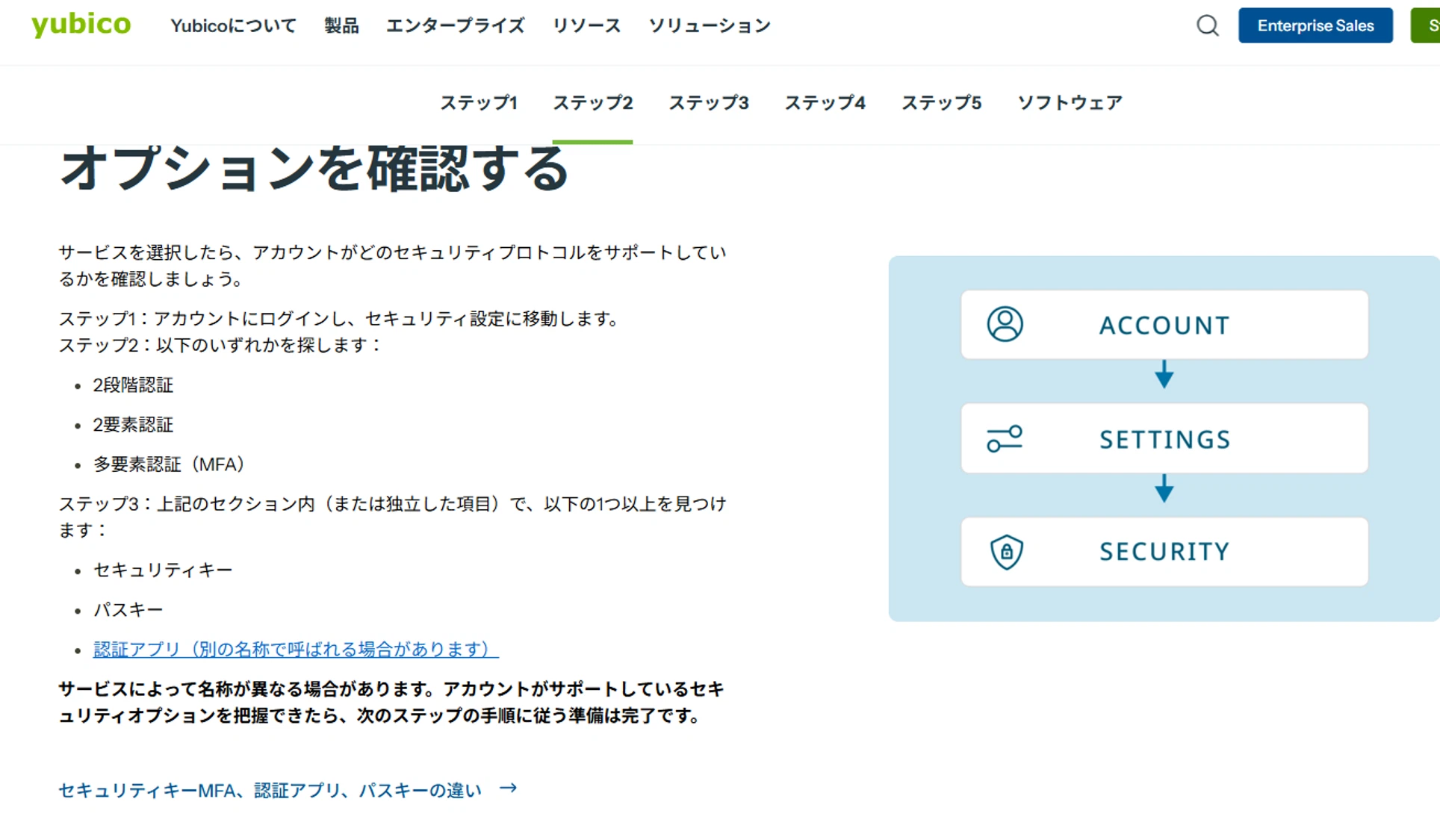Click the Enterprise Sales button
1440x840 pixels.
[1315, 25]
